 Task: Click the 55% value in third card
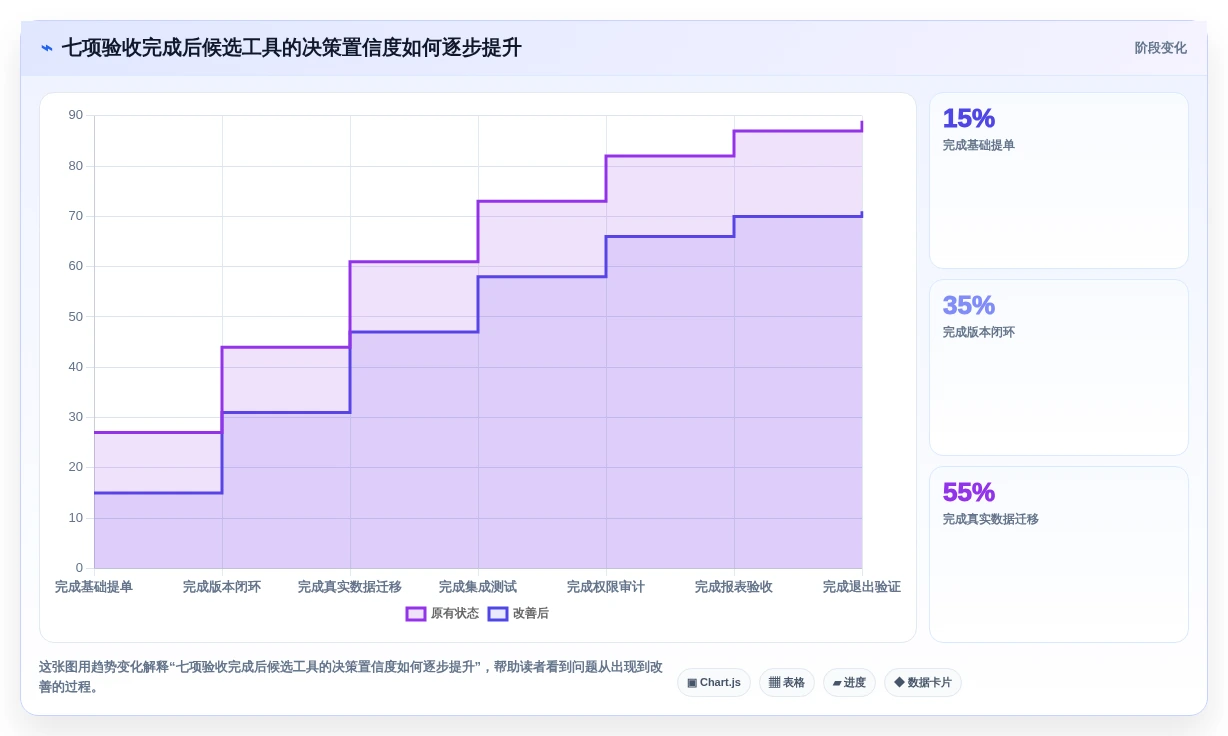point(969,492)
